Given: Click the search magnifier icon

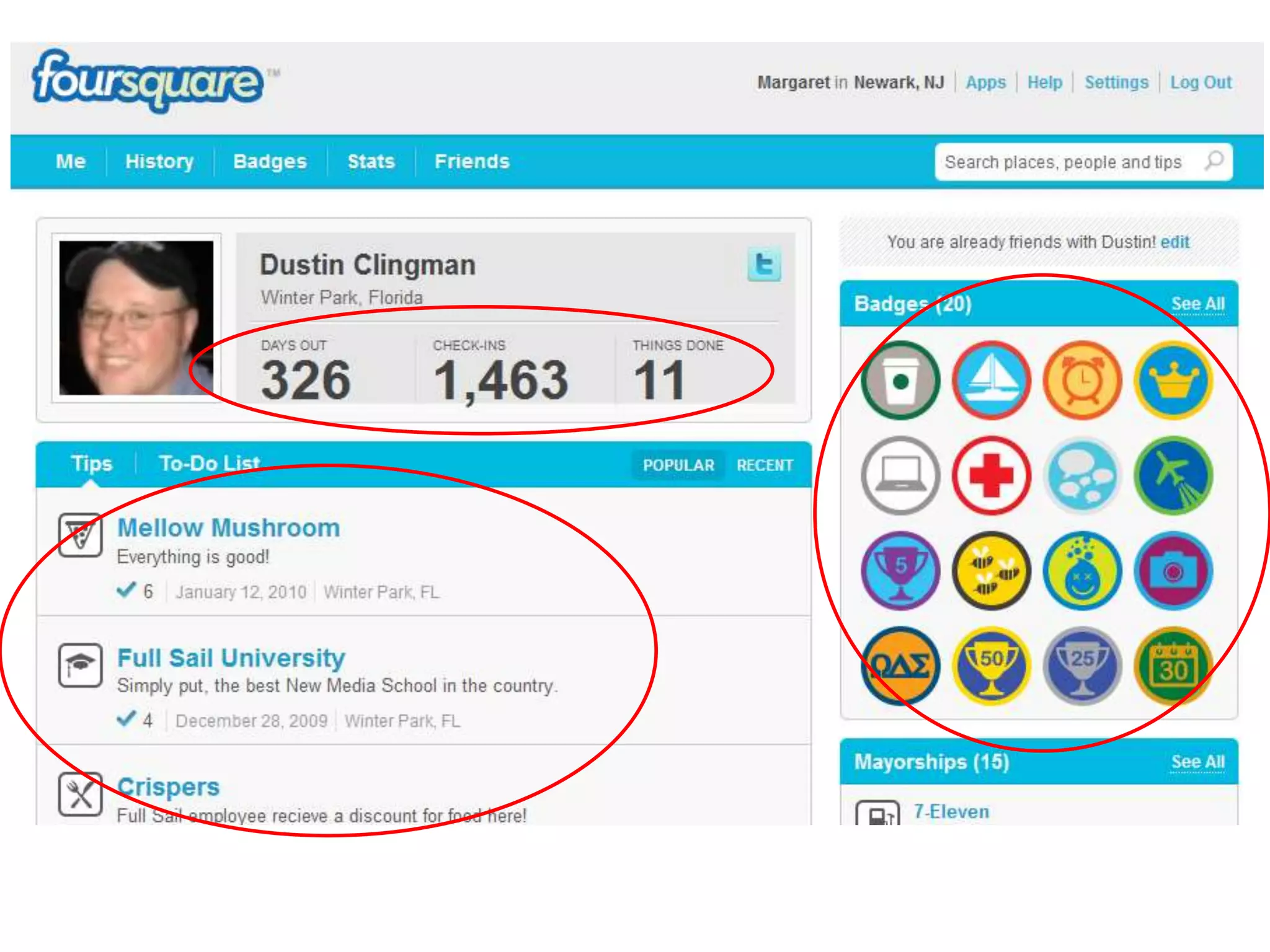Looking at the screenshot, I should (x=1214, y=162).
